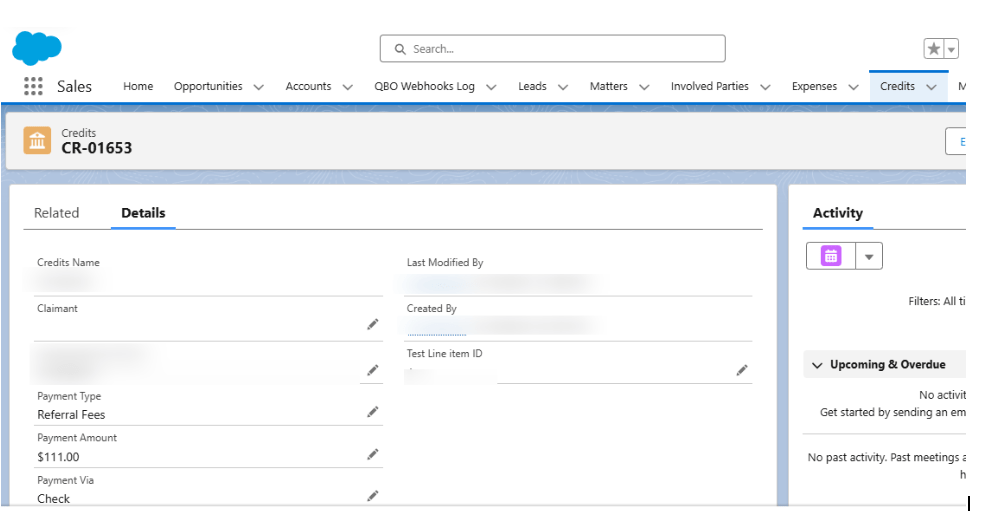1003x511 pixels.
Task: Expand the QBO Webhooks Log chevron
Action: click(491, 87)
